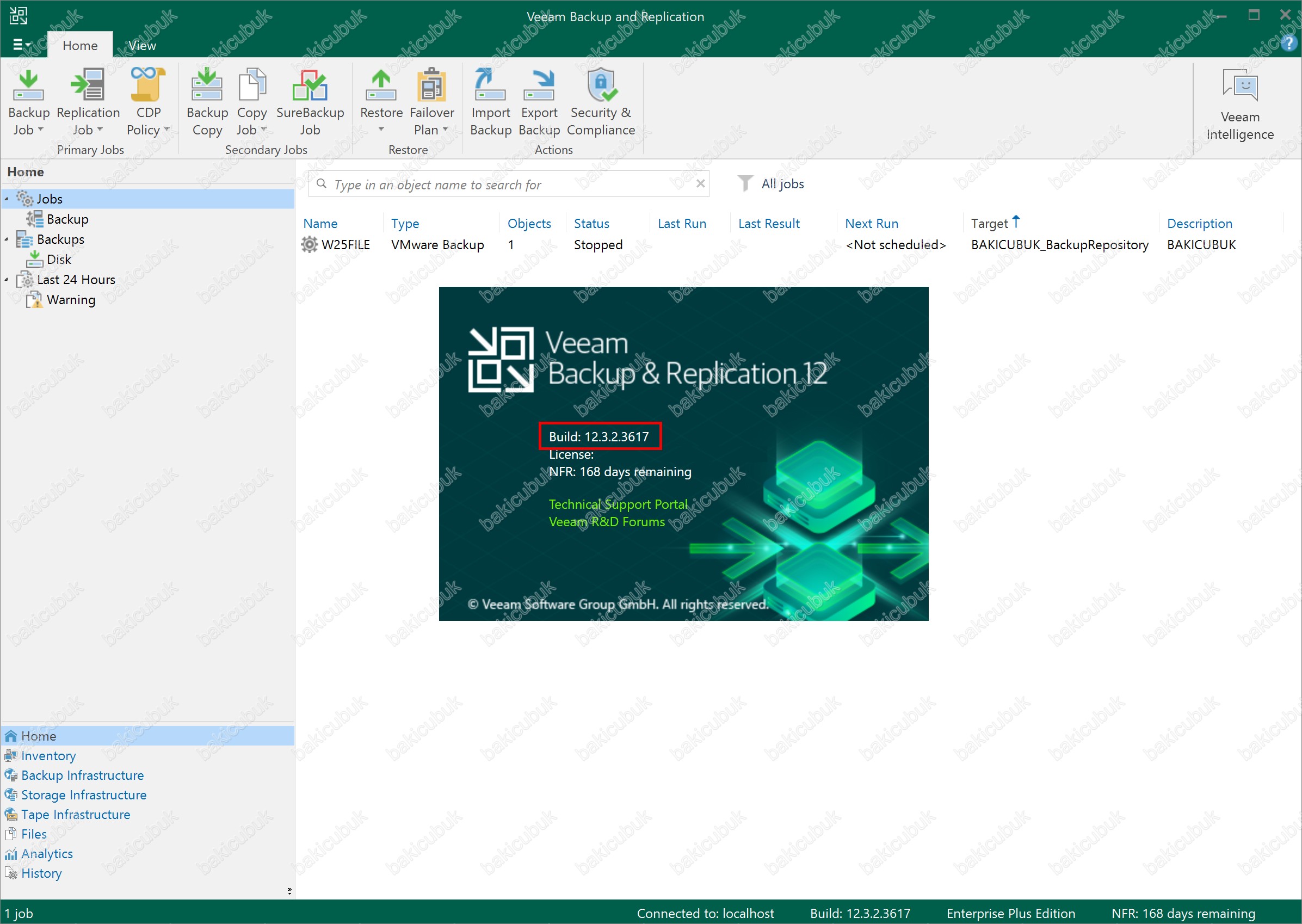Screen dimensions: 1302x924
Task: Expand navigation pane options chevron
Action: (289, 891)
